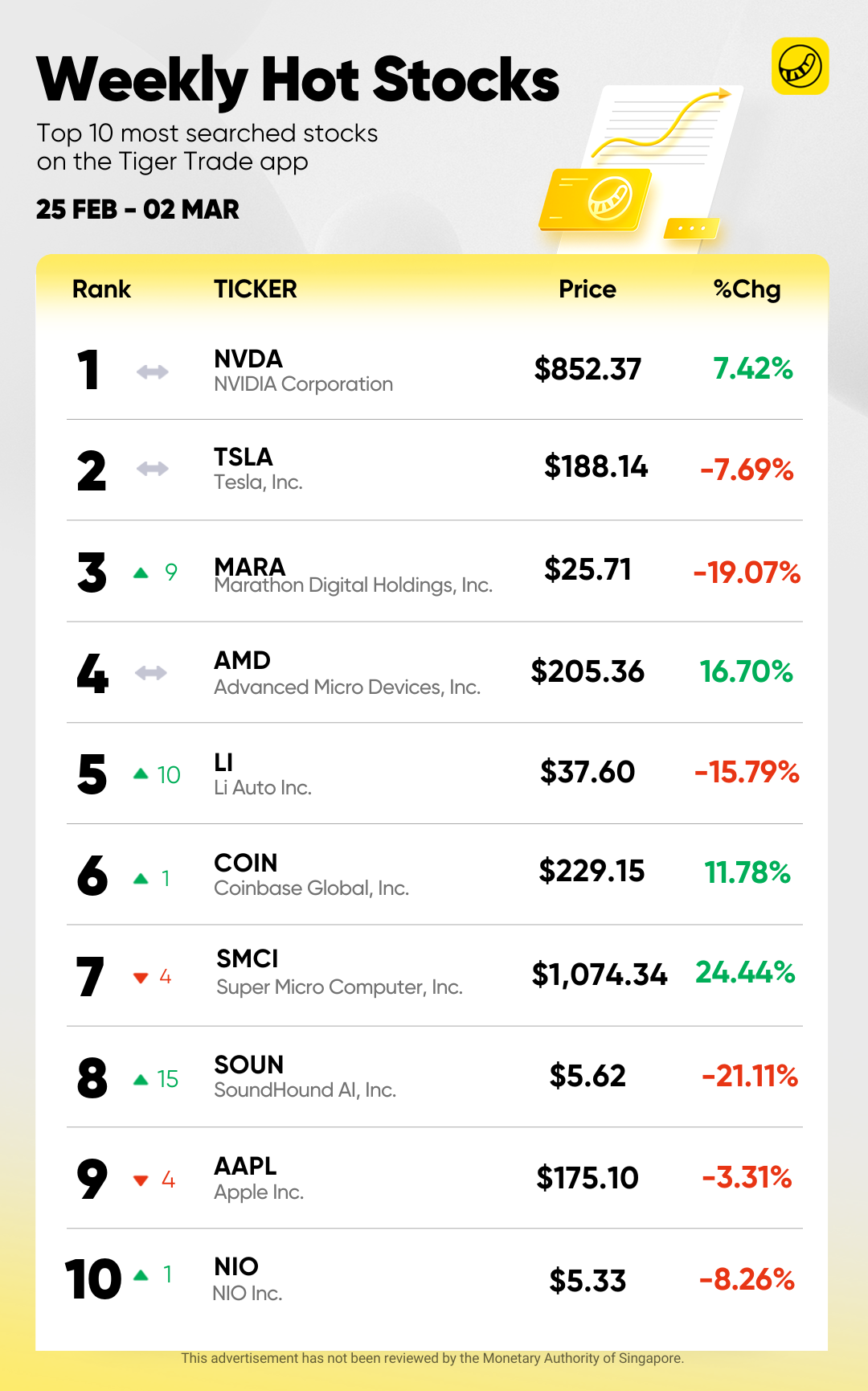Viewport: 868px width, 1391px height.
Task: Click MARA's green up-arrow rank indicator
Action: coord(141,572)
